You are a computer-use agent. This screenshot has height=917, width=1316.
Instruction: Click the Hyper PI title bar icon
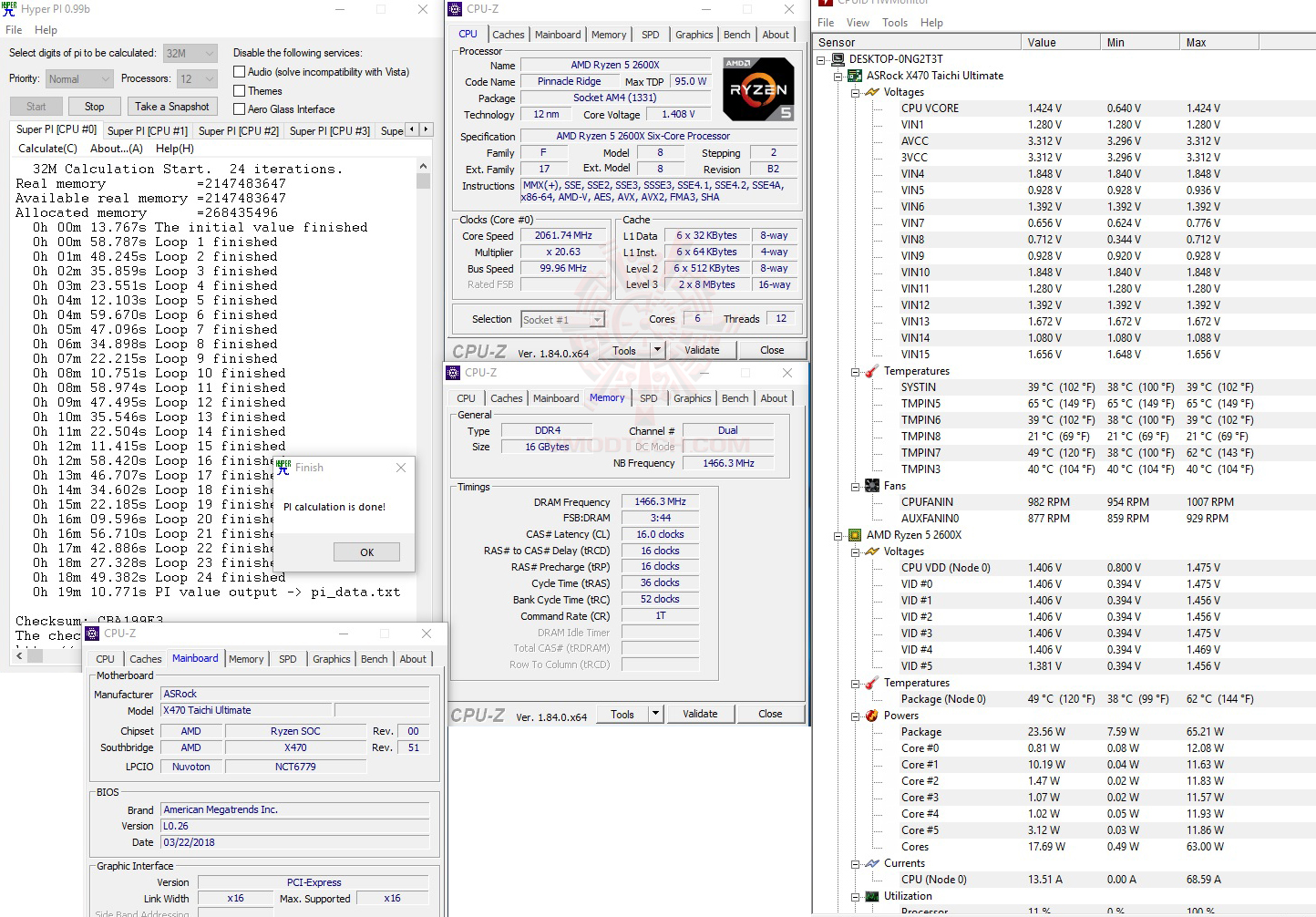(9, 9)
